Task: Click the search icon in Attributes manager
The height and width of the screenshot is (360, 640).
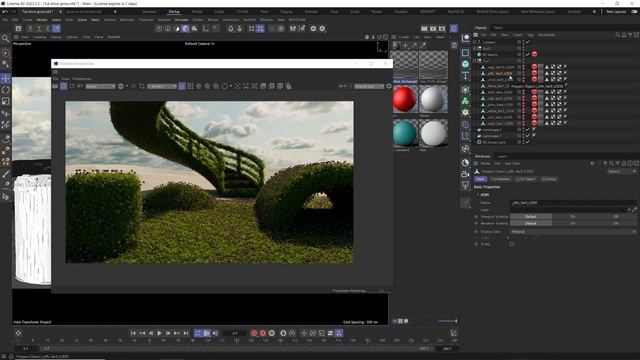Action: click(611, 163)
